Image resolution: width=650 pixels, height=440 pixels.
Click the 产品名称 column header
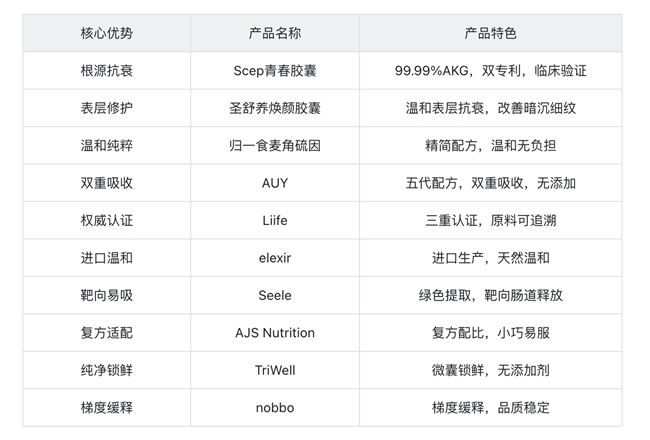pyautogui.click(x=274, y=33)
